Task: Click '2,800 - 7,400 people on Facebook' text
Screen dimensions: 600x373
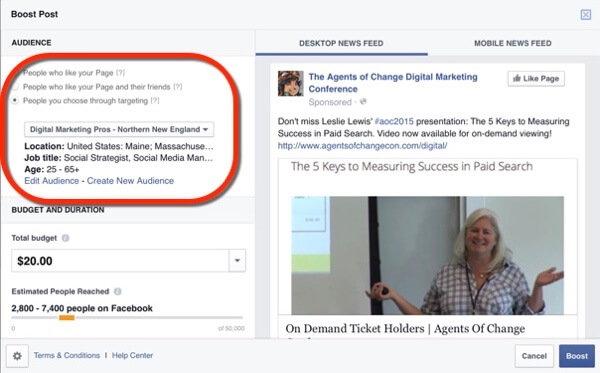Action: tap(82, 308)
